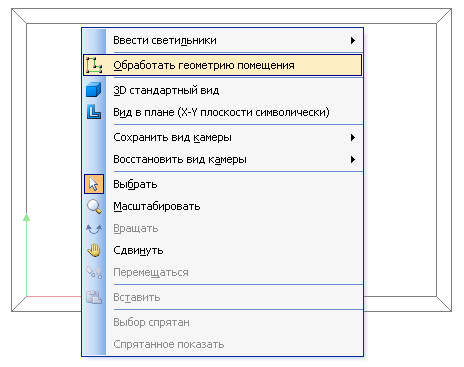464x367 pixels.
Task: Expand the Сохранить вид камеры submenu arrow
Action: tap(353, 137)
